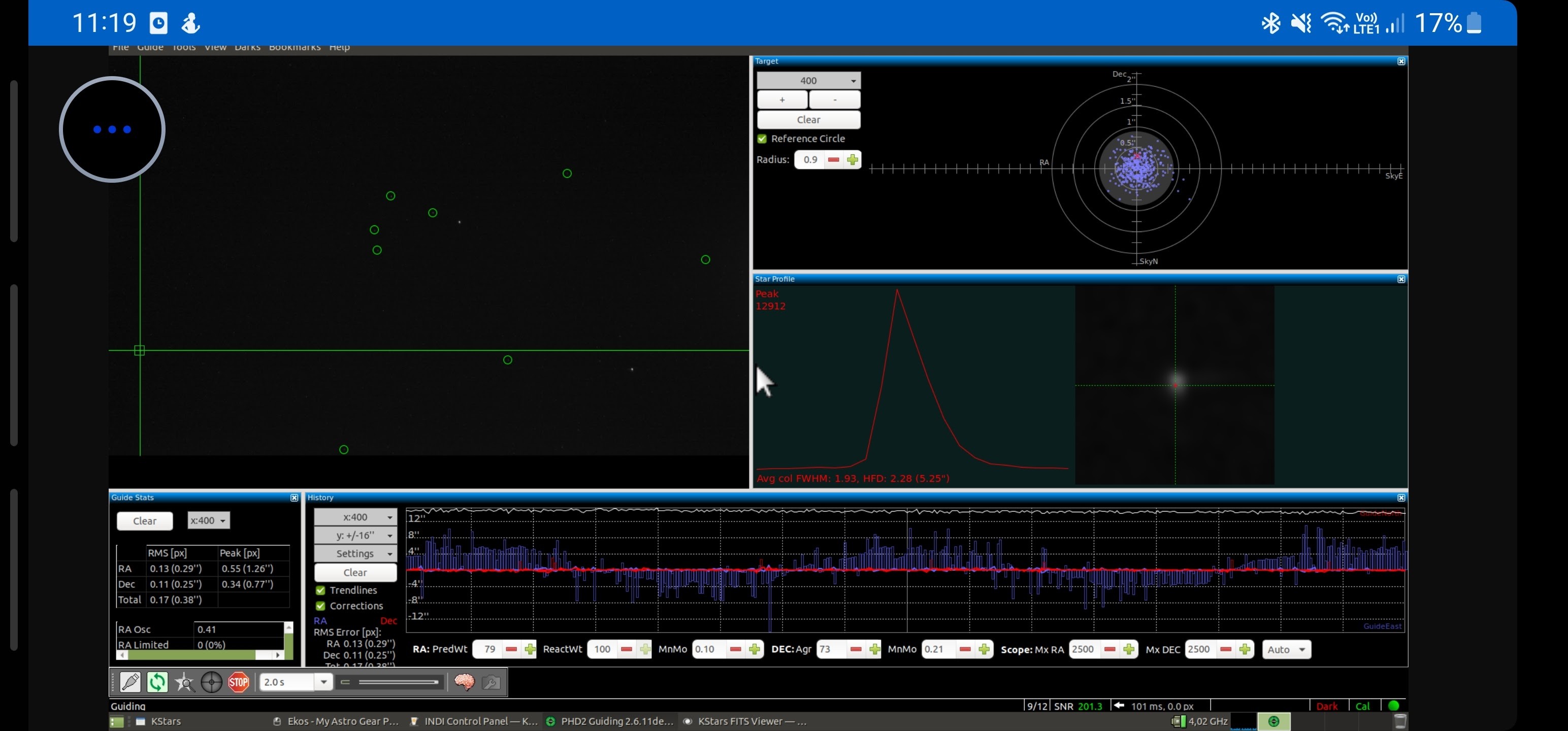Decrease DEC Agr with minus icon

[x=856, y=649]
